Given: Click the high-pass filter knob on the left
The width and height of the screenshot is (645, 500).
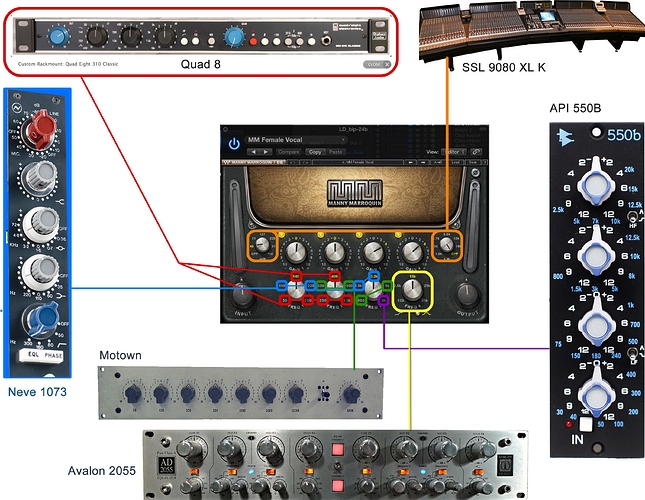Looking at the screenshot, I should click(x=262, y=246).
